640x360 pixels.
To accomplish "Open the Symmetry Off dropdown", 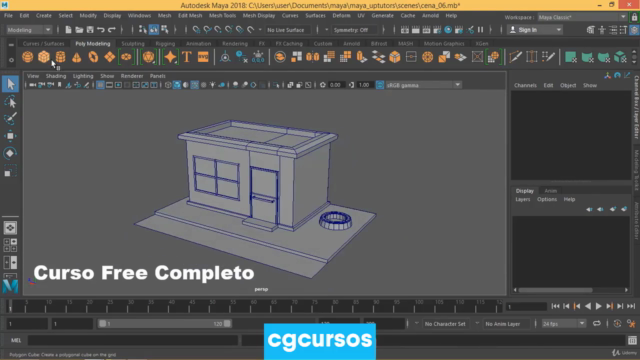I will click(354, 30).
